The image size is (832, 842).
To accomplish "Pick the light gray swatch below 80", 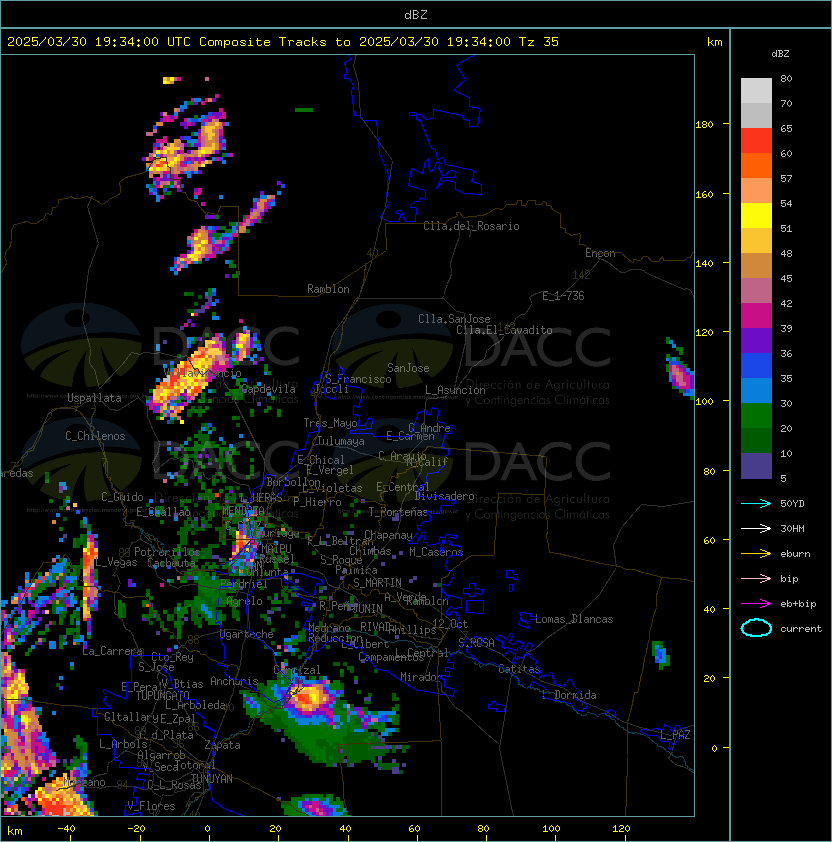I will [x=756, y=90].
